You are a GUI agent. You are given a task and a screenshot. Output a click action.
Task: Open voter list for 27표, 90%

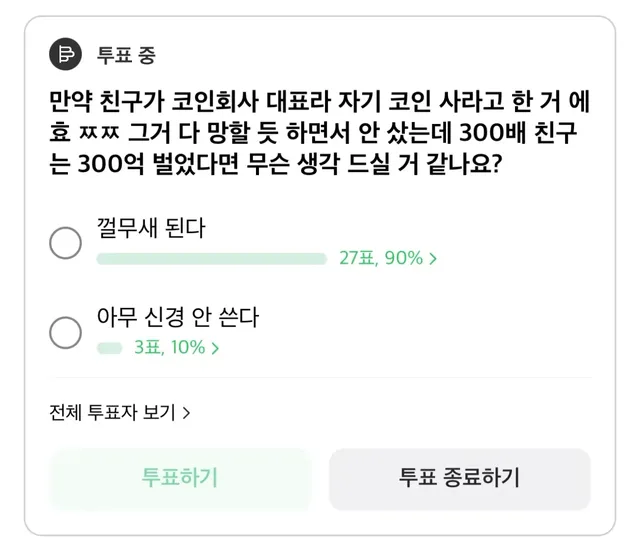(382, 259)
